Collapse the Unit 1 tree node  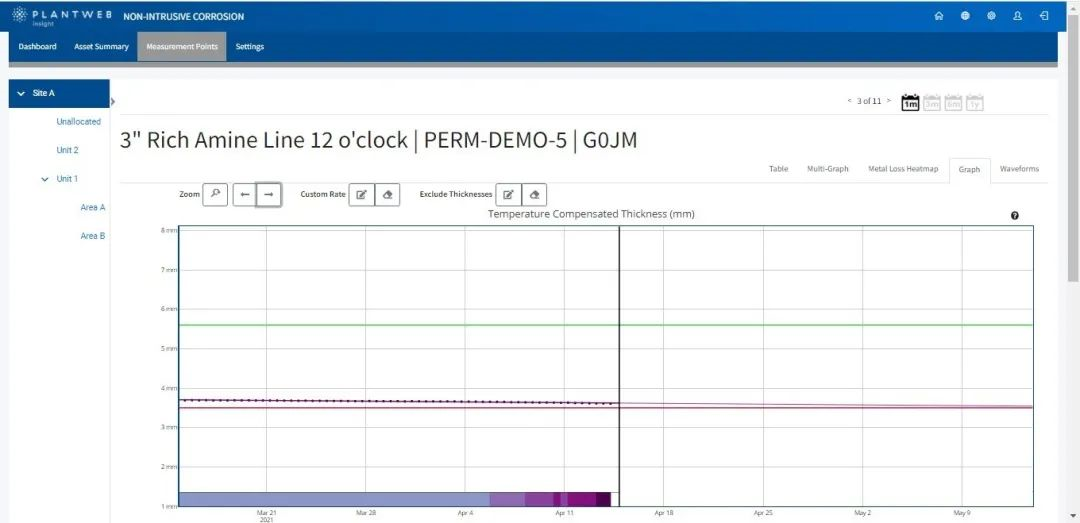[45, 179]
